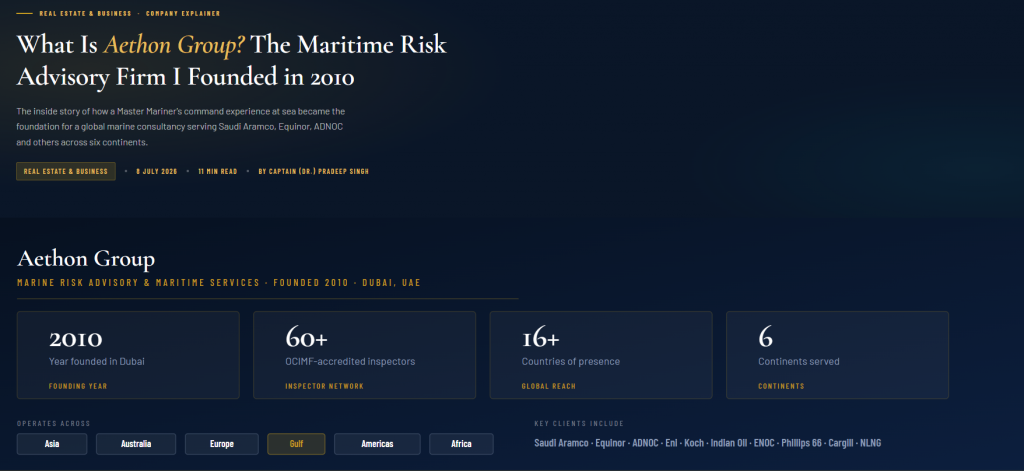1024x471 pixels.
Task: Click the Key Clients Include label
Action: click(x=579, y=423)
